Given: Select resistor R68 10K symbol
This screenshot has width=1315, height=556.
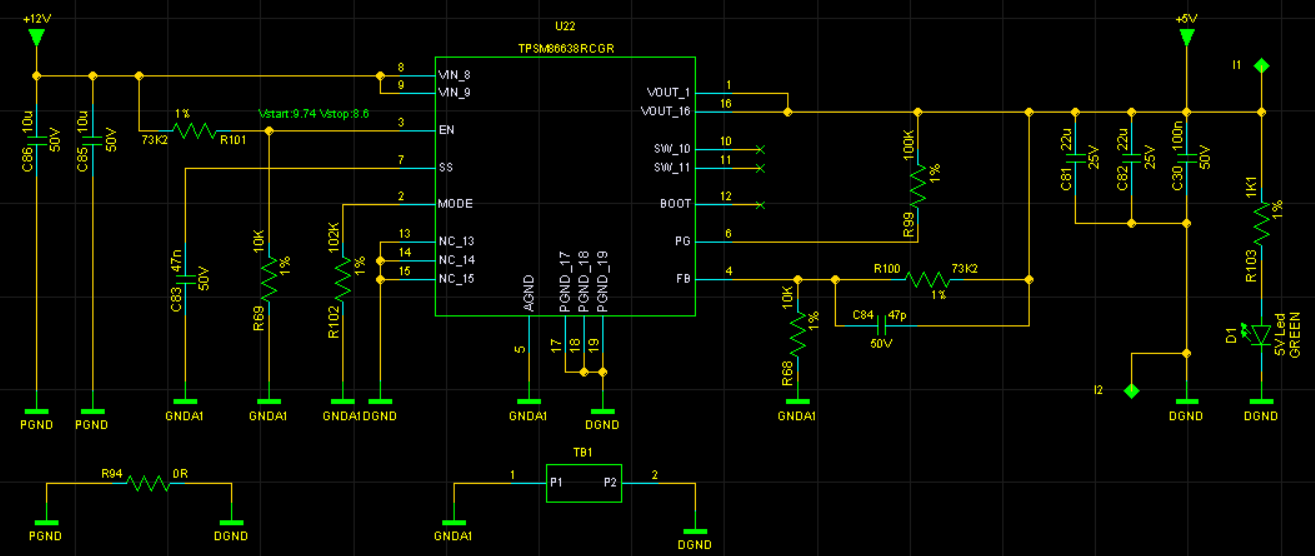Looking at the screenshot, I should 797,334.
